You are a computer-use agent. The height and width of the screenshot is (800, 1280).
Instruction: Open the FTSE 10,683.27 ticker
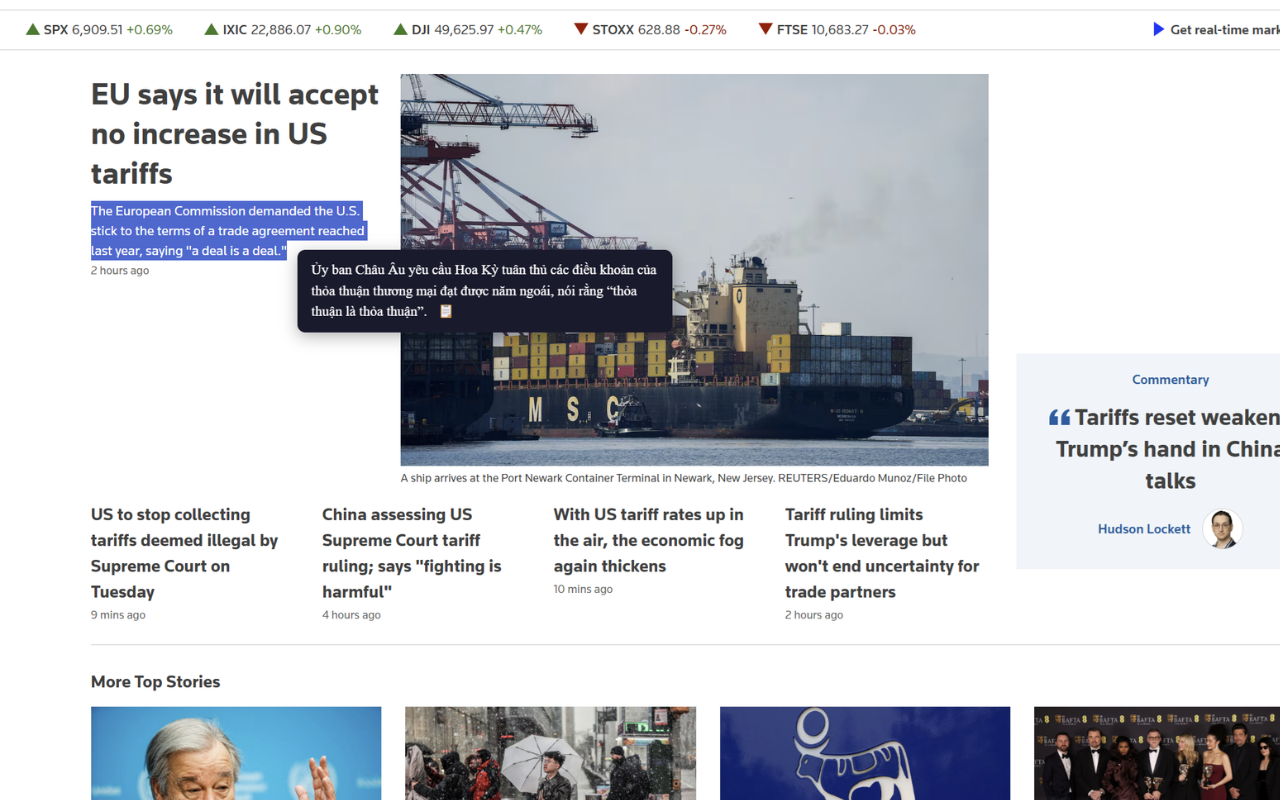click(x=837, y=30)
